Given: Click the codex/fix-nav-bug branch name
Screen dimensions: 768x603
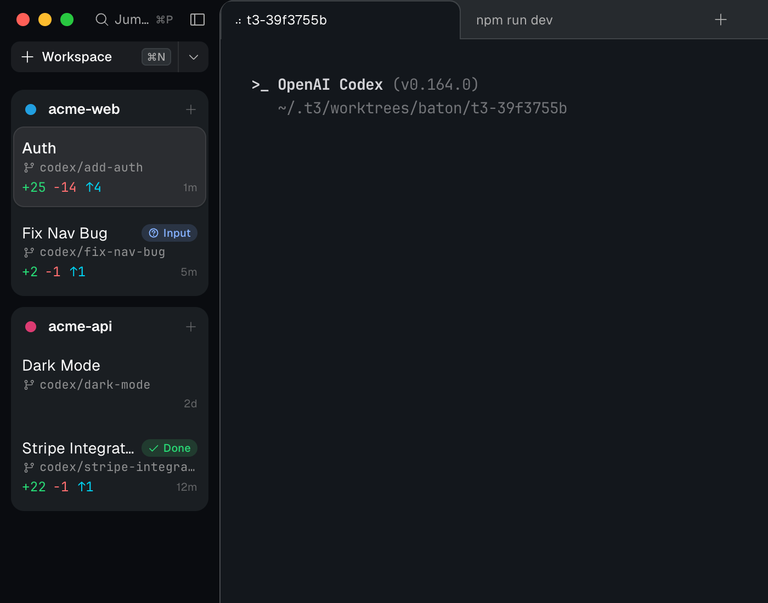Looking at the screenshot, I should (x=102, y=252).
